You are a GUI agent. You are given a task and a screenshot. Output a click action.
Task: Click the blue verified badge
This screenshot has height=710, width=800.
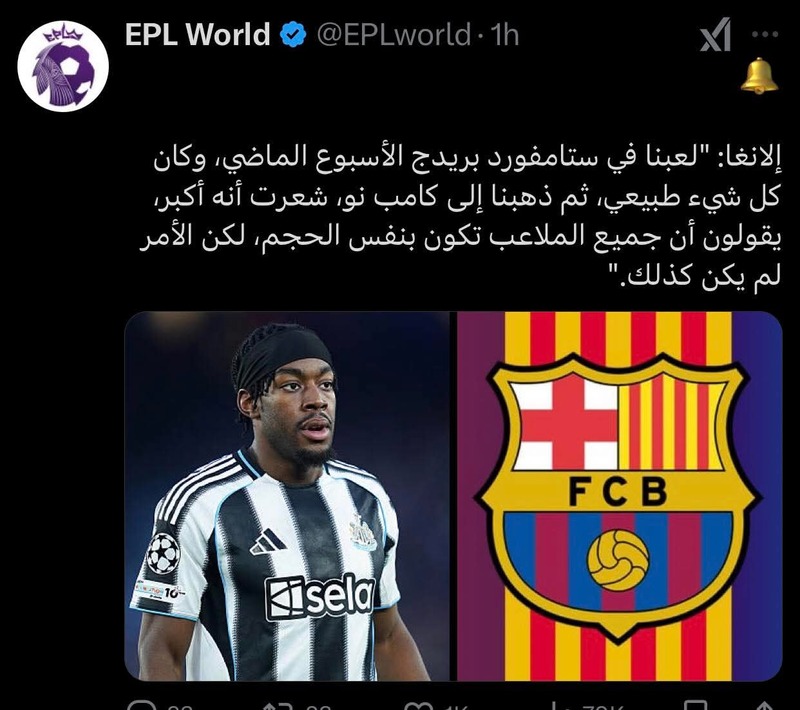point(293,35)
